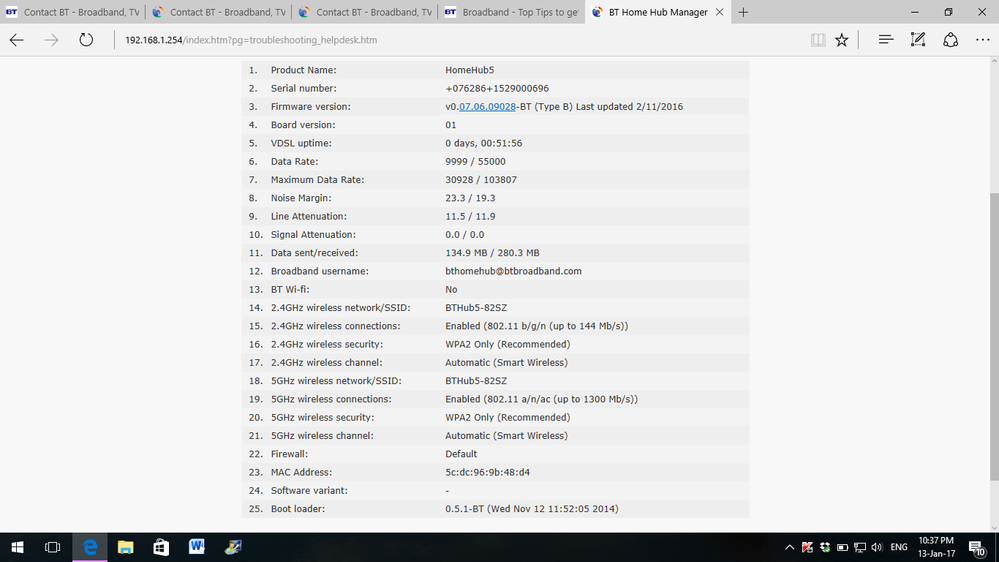999x562 pixels.
Task: Select VDSL uptime 0 days, 00:51:56
Action: [484, 143]
